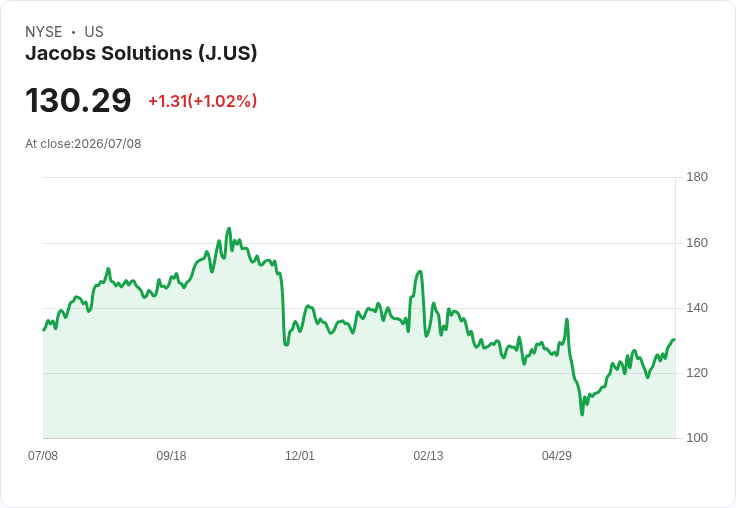Click the Jacobs Solutions (J.US) title

pos(141,53)
